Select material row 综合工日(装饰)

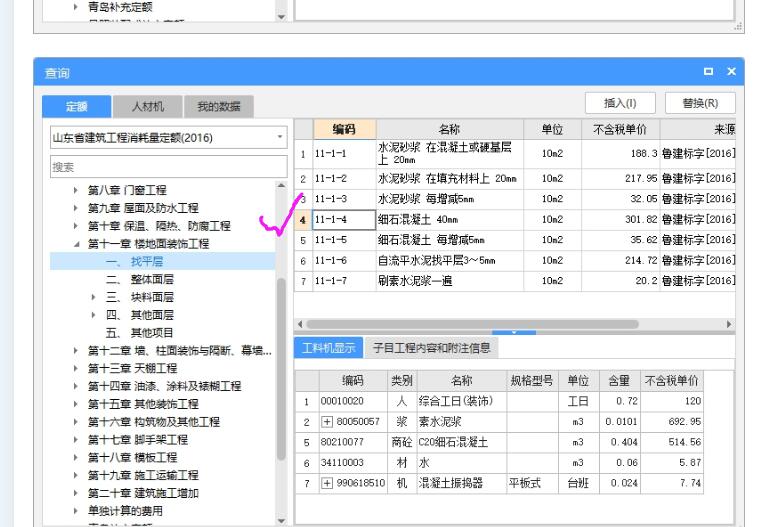pyautogui.click(x=499, y=401)
